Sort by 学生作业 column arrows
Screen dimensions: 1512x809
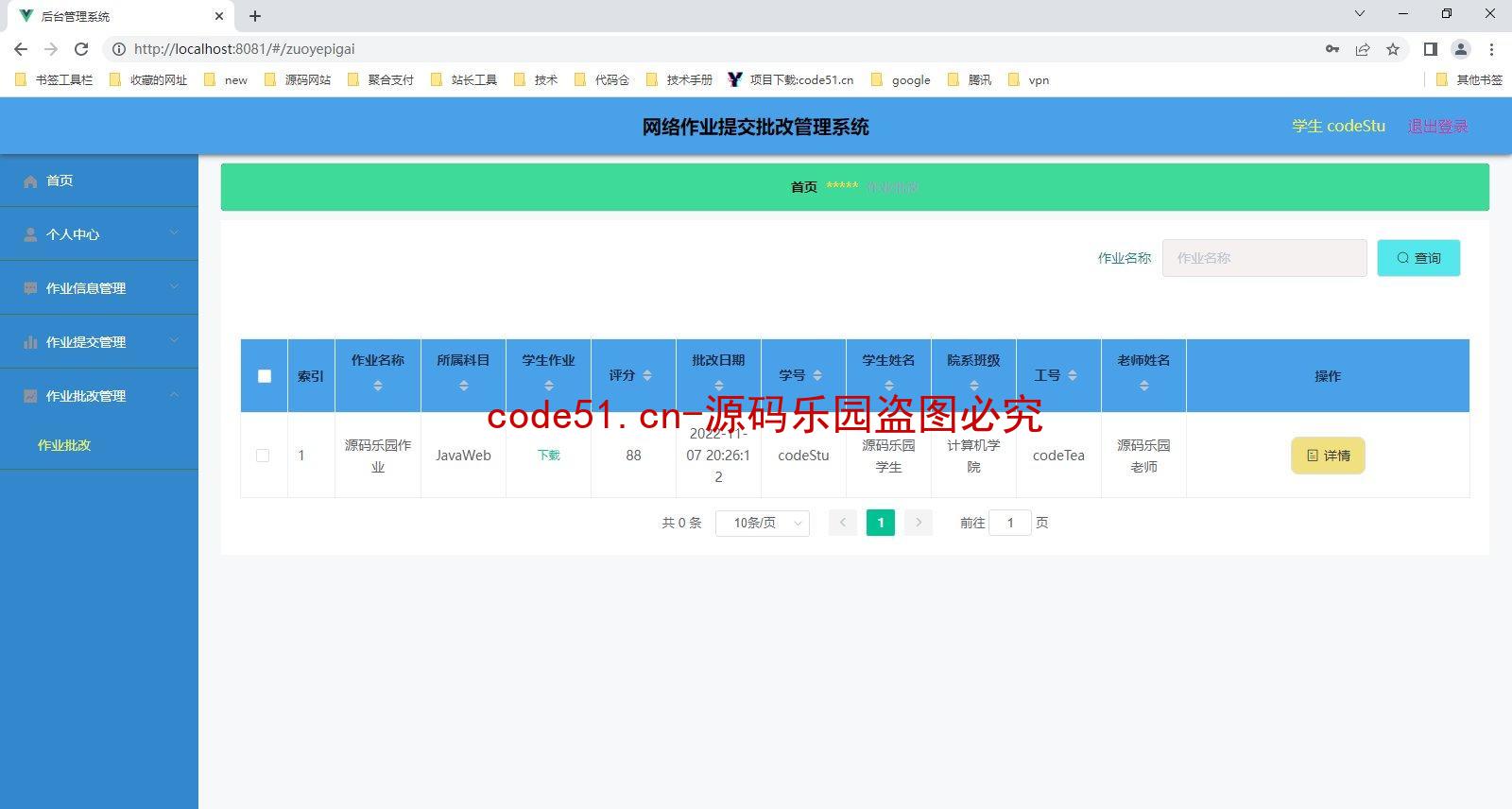pyautogui.click(x=549, y=386)
